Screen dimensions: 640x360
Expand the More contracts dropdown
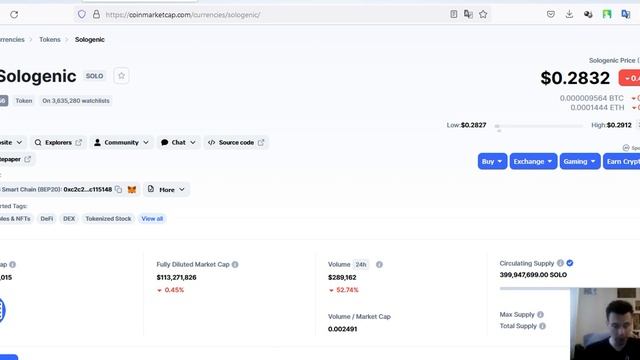(167, 189)
